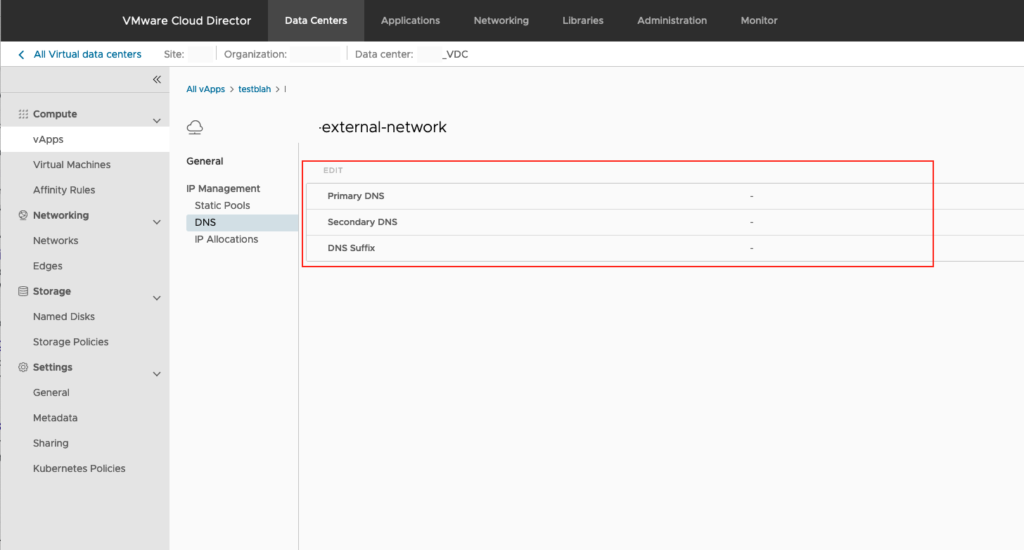
Task: Select vApps in the sidebar
Action: (x=85, y=139)
